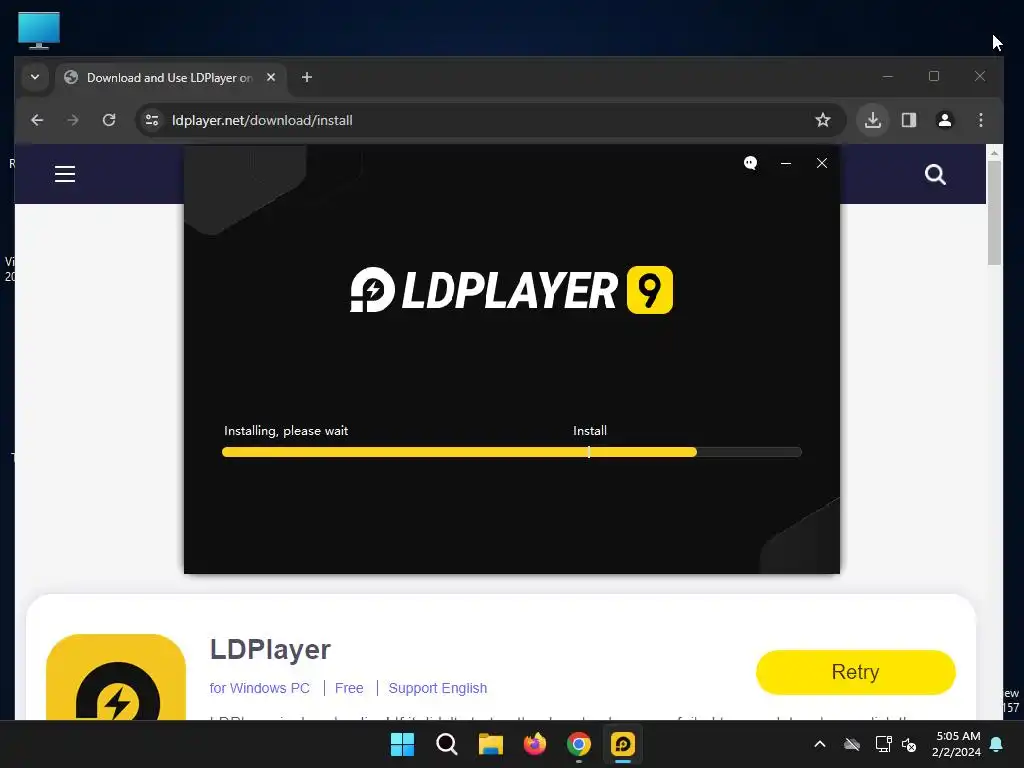The width and height of the screenshot is (1024, 768).
Task: Click the LDPlayer 9 logo in installer
Action: (x=511, y=290)
